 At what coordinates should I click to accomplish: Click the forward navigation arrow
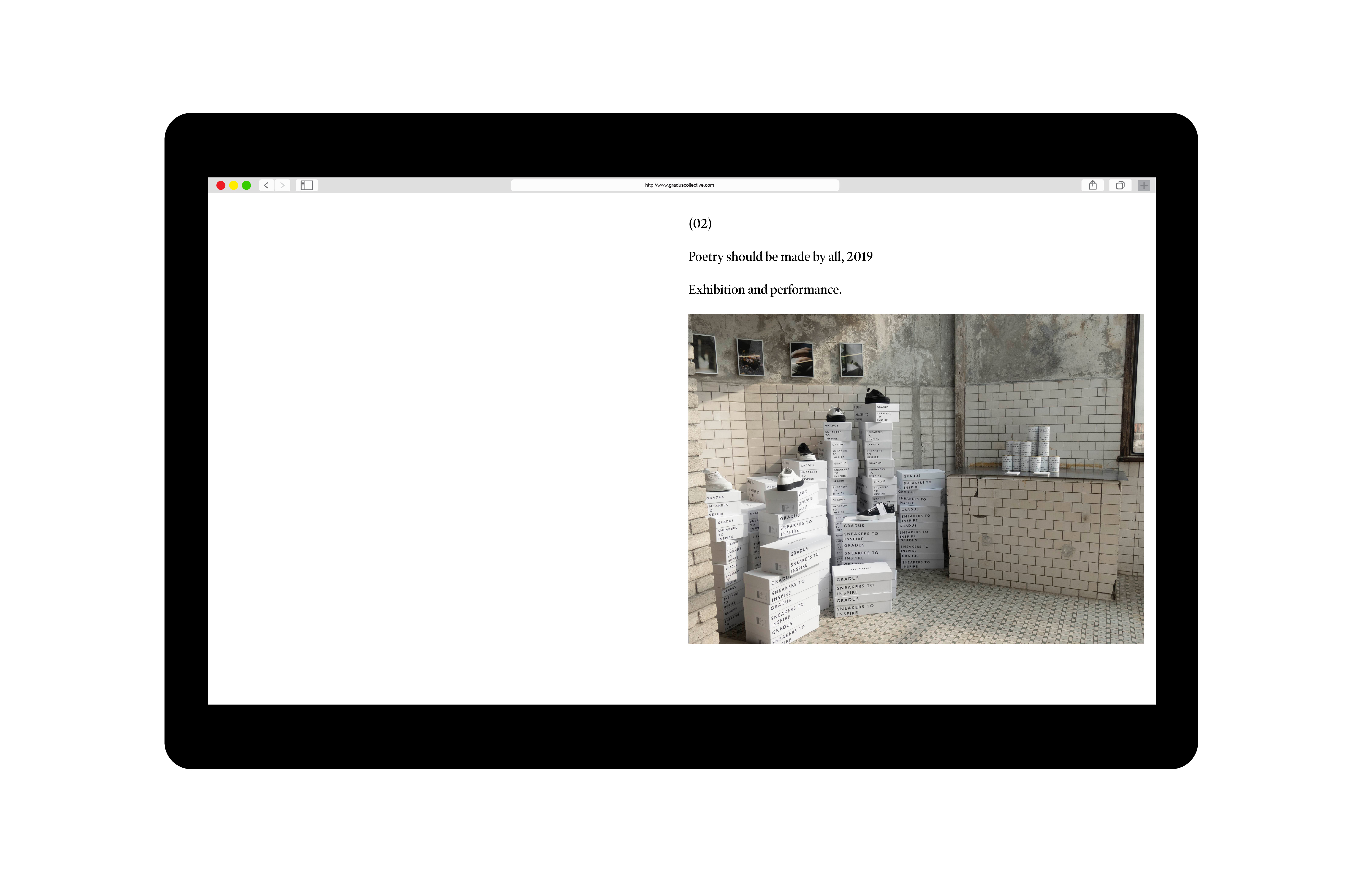pos(282,185)
